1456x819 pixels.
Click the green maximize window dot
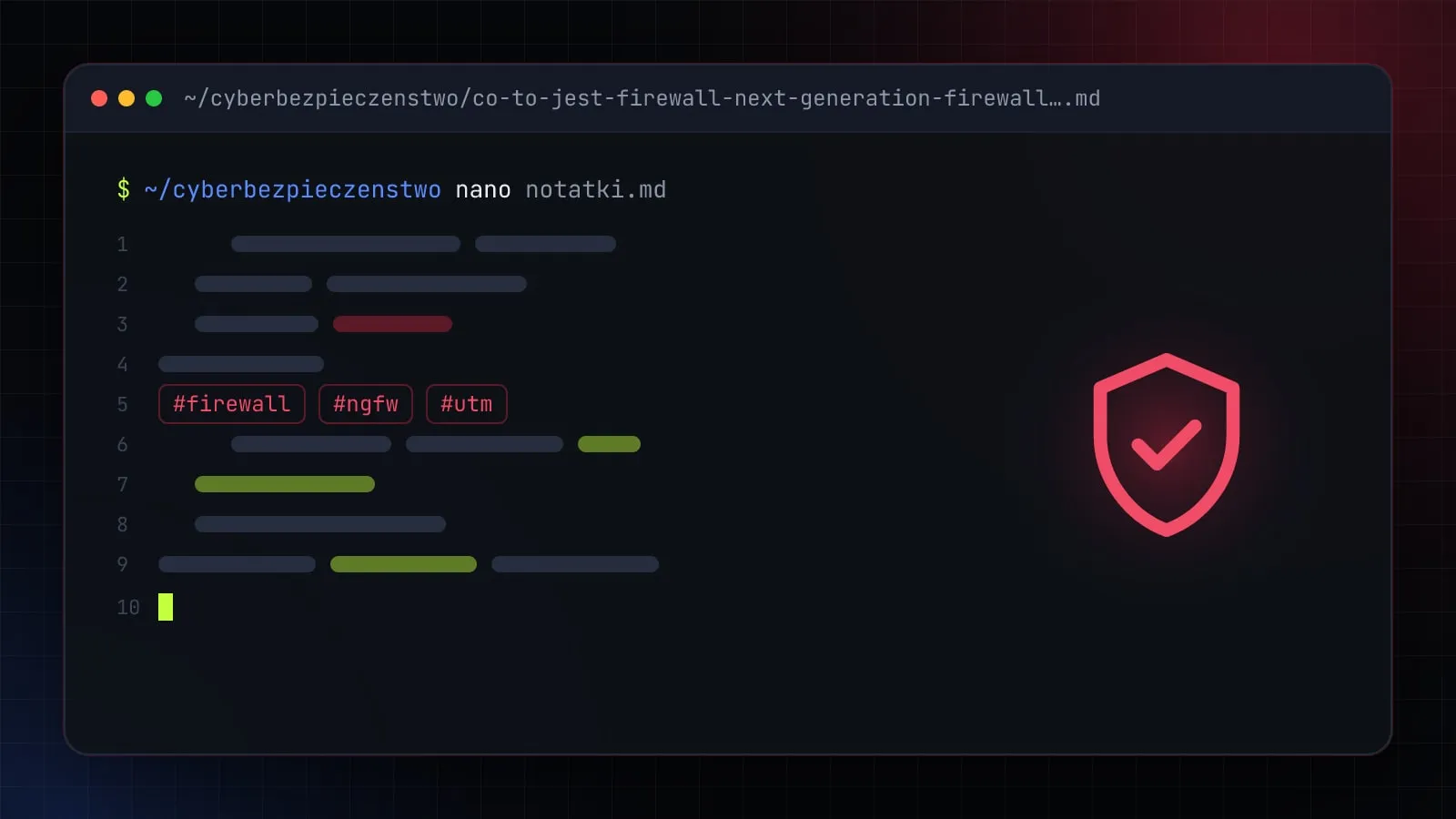[x=154, y=98]
